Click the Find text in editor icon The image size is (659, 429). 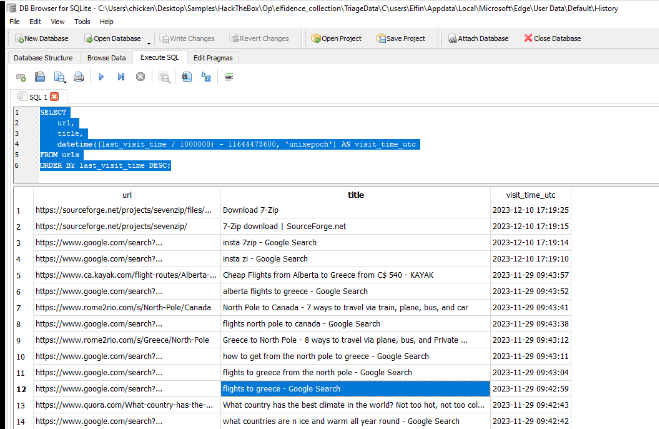tap(187, 77)
